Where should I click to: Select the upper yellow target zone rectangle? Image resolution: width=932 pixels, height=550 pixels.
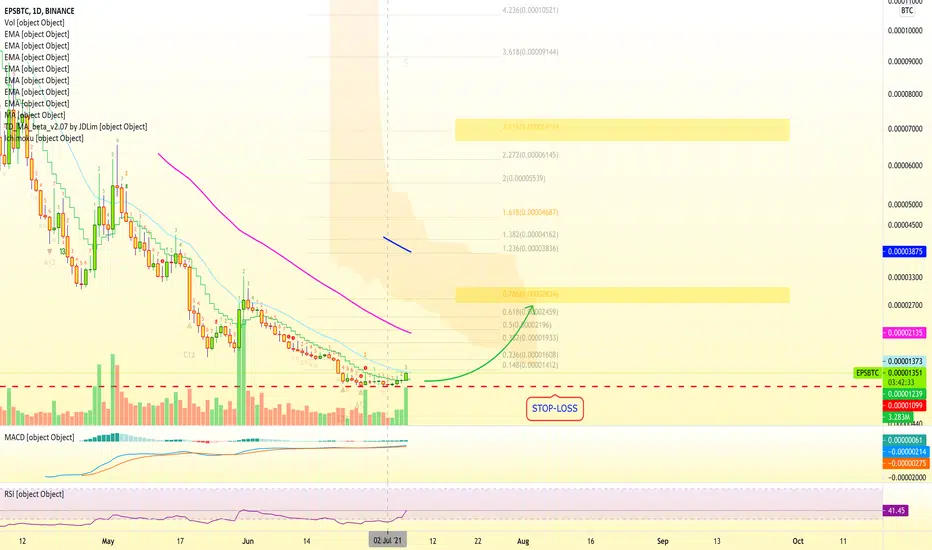pos(622,130)
